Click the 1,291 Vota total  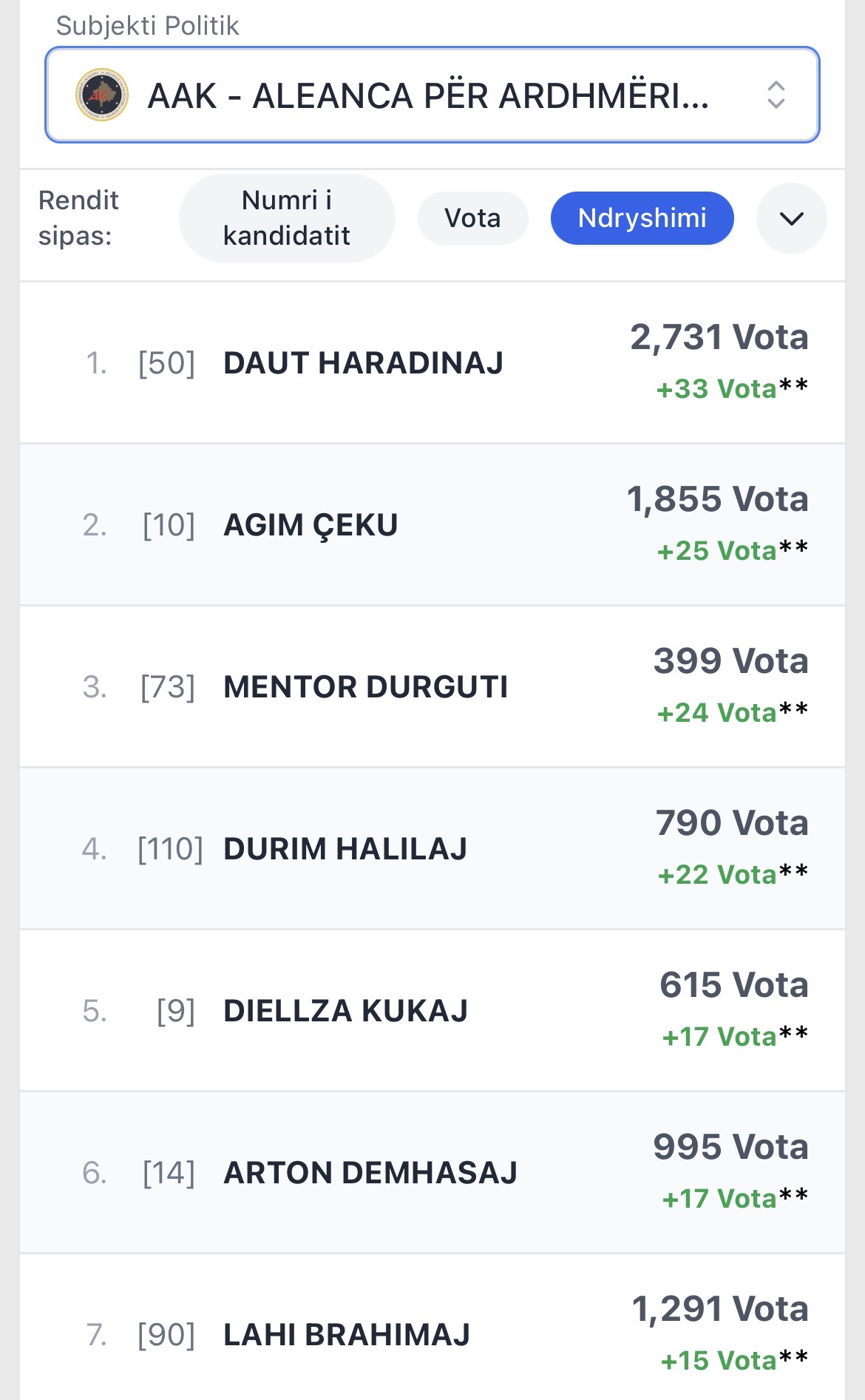coord(719,1309)
